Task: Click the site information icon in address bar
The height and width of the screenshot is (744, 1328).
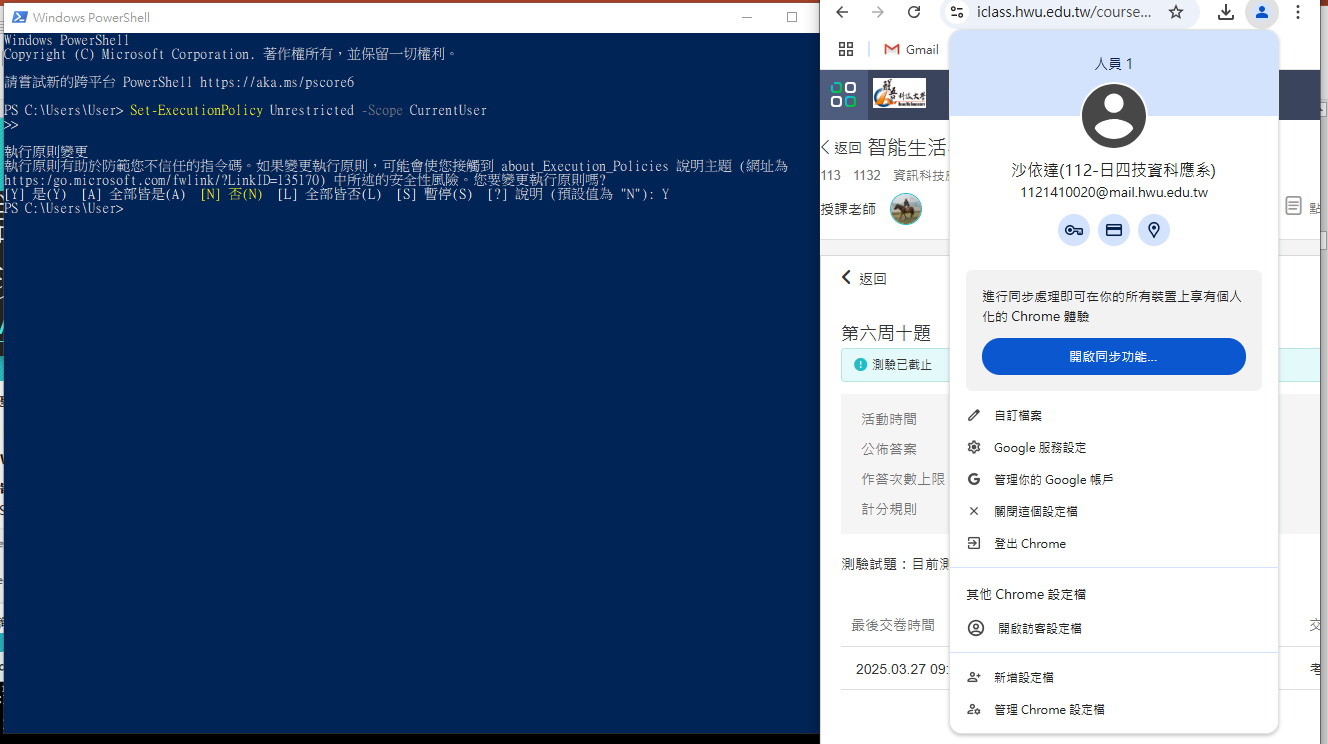Action: 957,12
